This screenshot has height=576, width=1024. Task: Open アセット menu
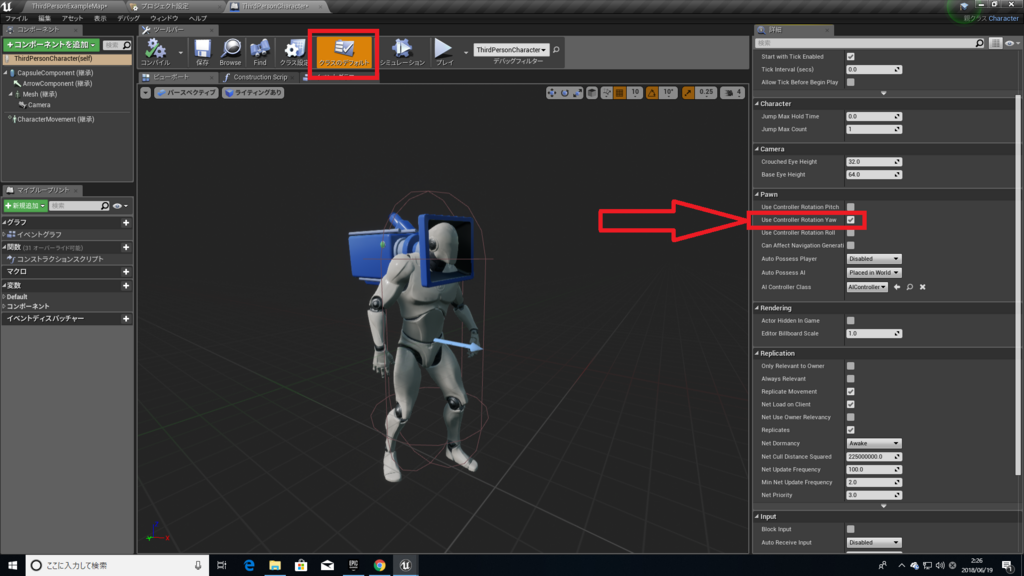click(x=72, y=18)
